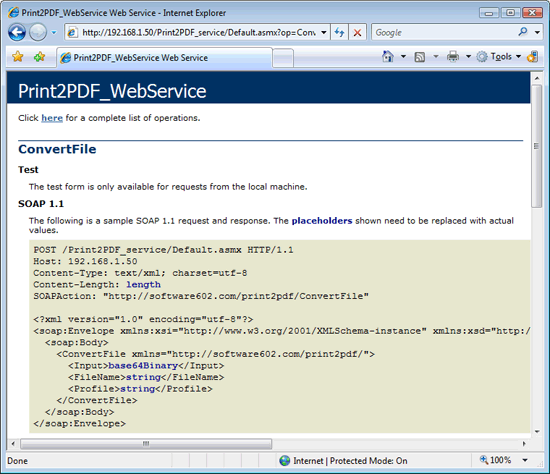Click the Back navigation arrow

17,33
